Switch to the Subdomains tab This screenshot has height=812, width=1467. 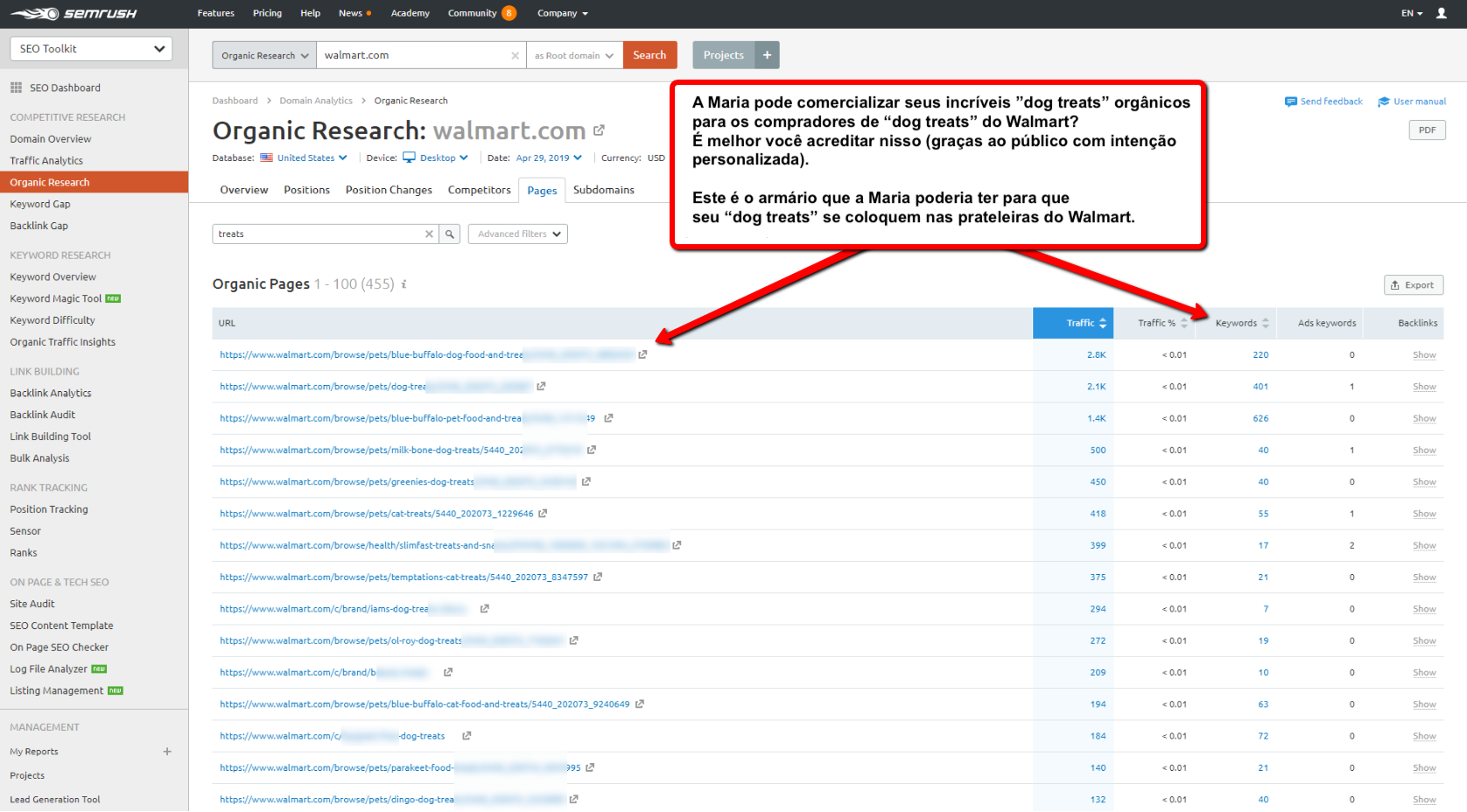[x=604, y=190]
